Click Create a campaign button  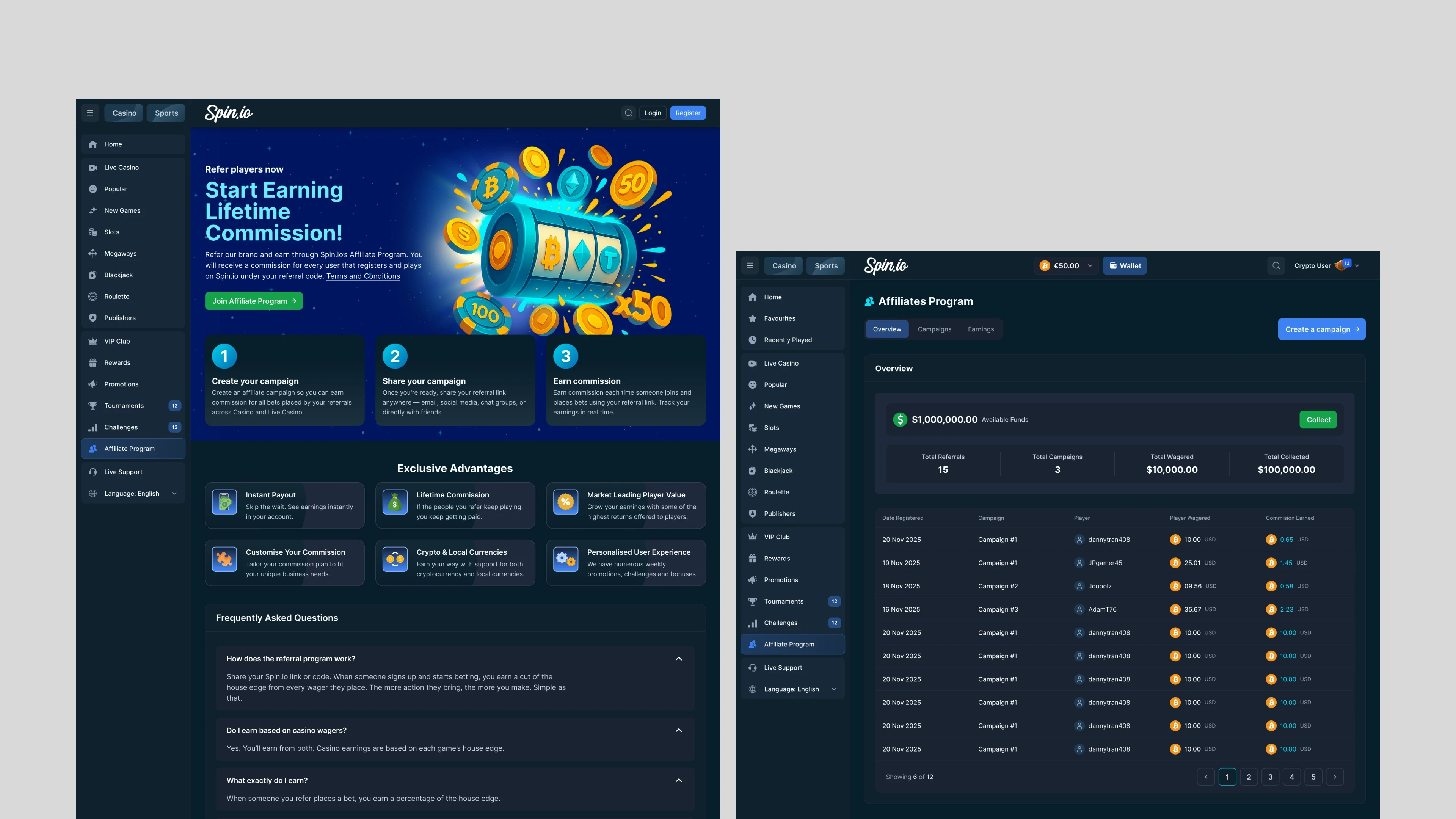[1321, 329]
